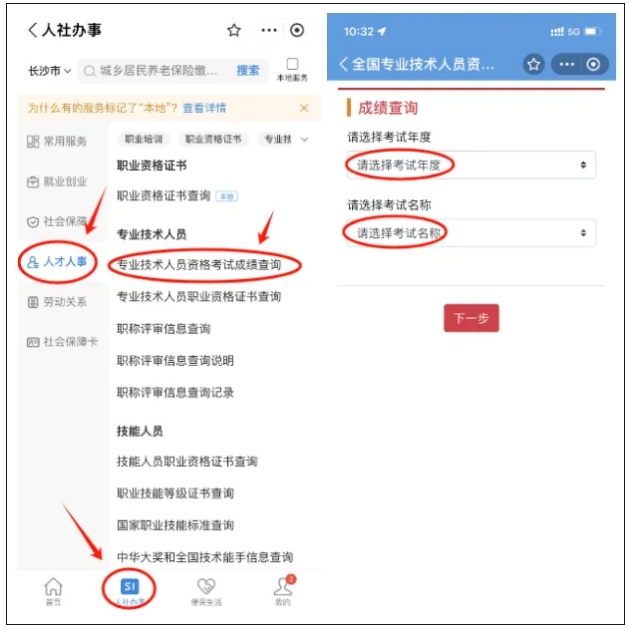Open 专业技术人员资格考试成绩查询 link

[199, 265]
